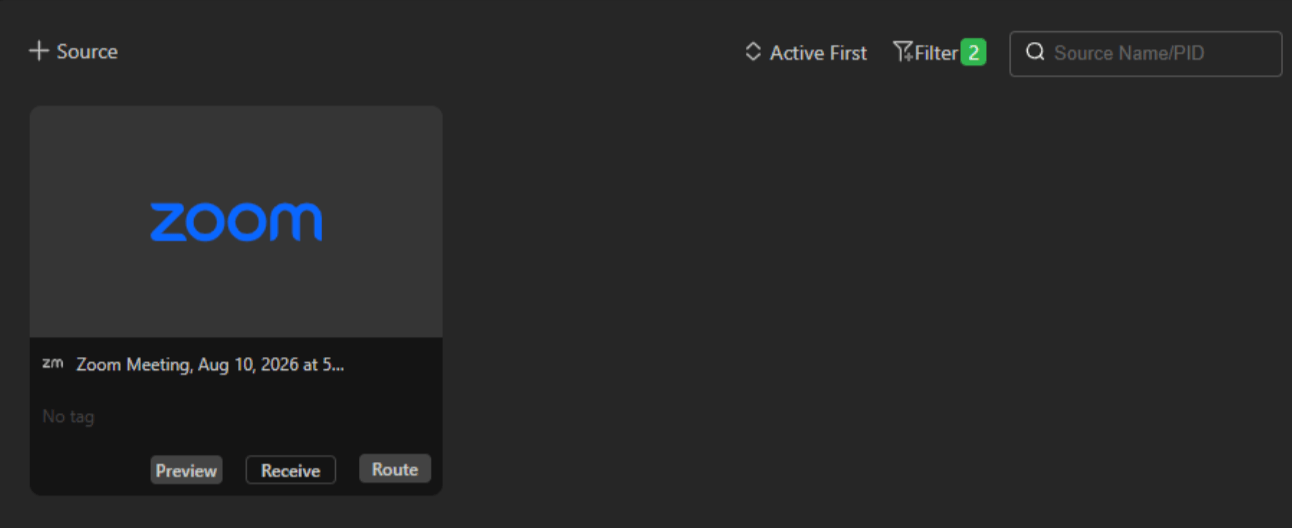Click the green filter count badge

coord(973,52)
